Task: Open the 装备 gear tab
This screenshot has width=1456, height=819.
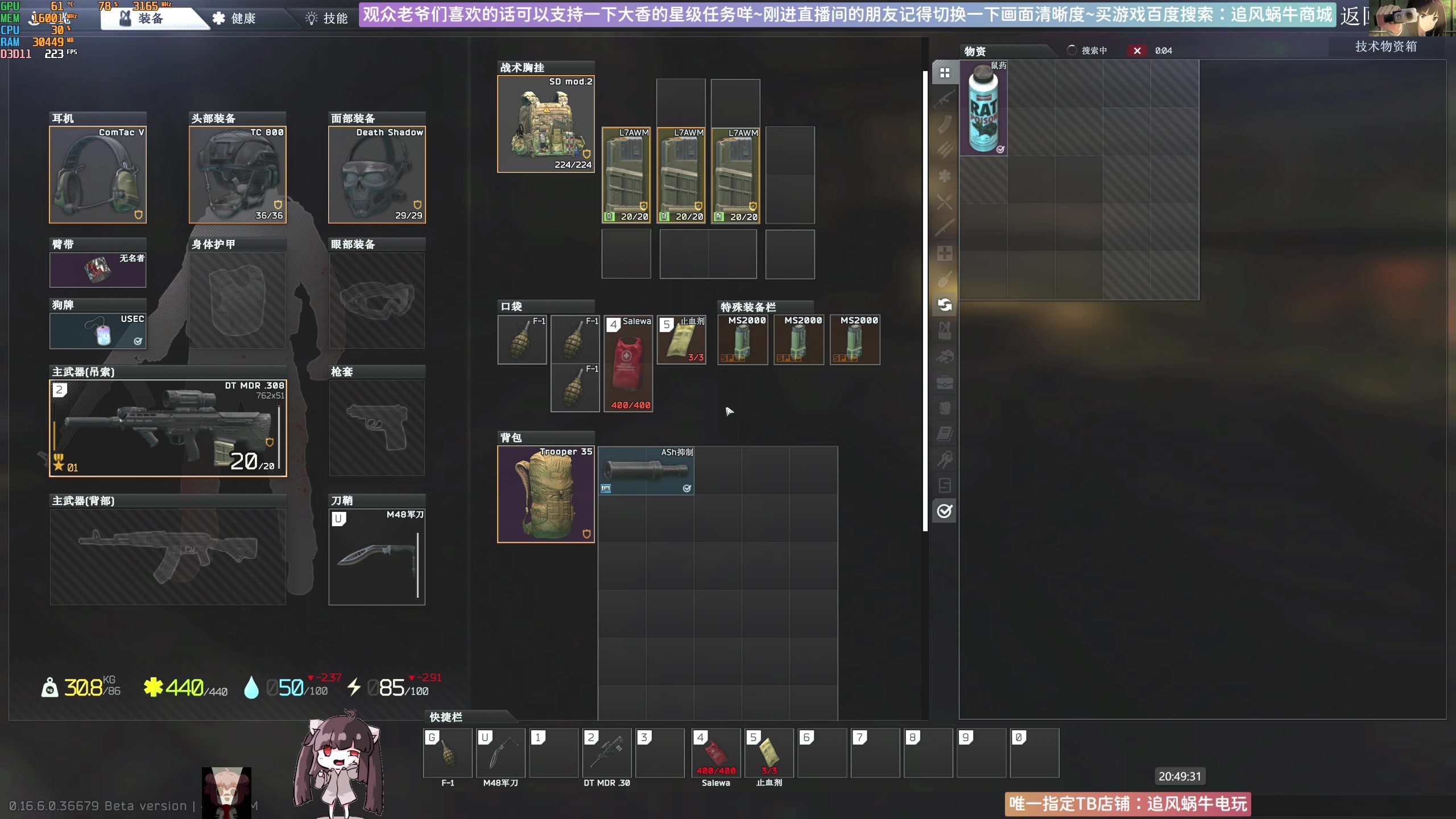Action: [x=150, y=18]
